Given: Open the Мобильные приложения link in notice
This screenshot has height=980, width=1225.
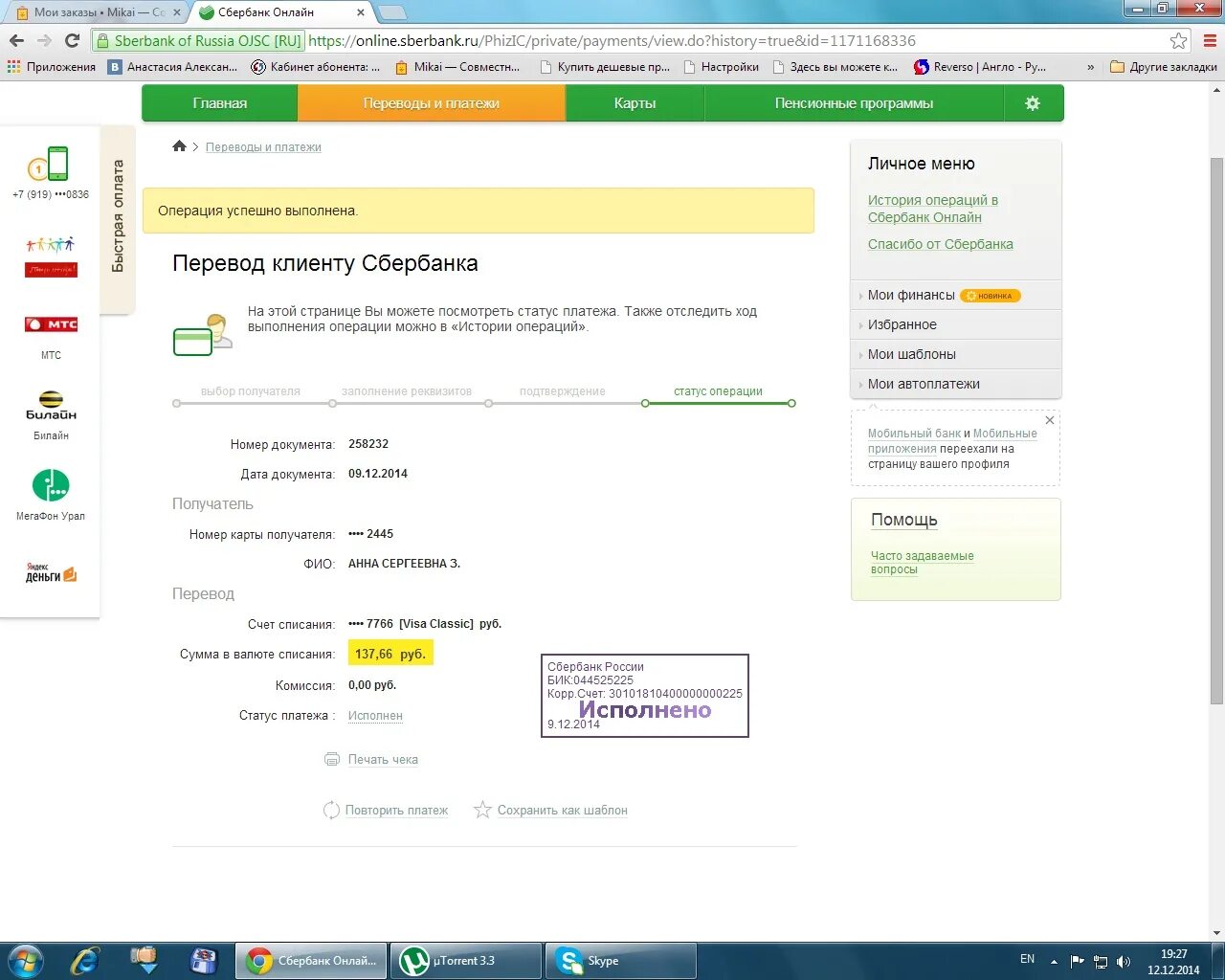Looking at the screenshot, I should (x=952, y=441).
